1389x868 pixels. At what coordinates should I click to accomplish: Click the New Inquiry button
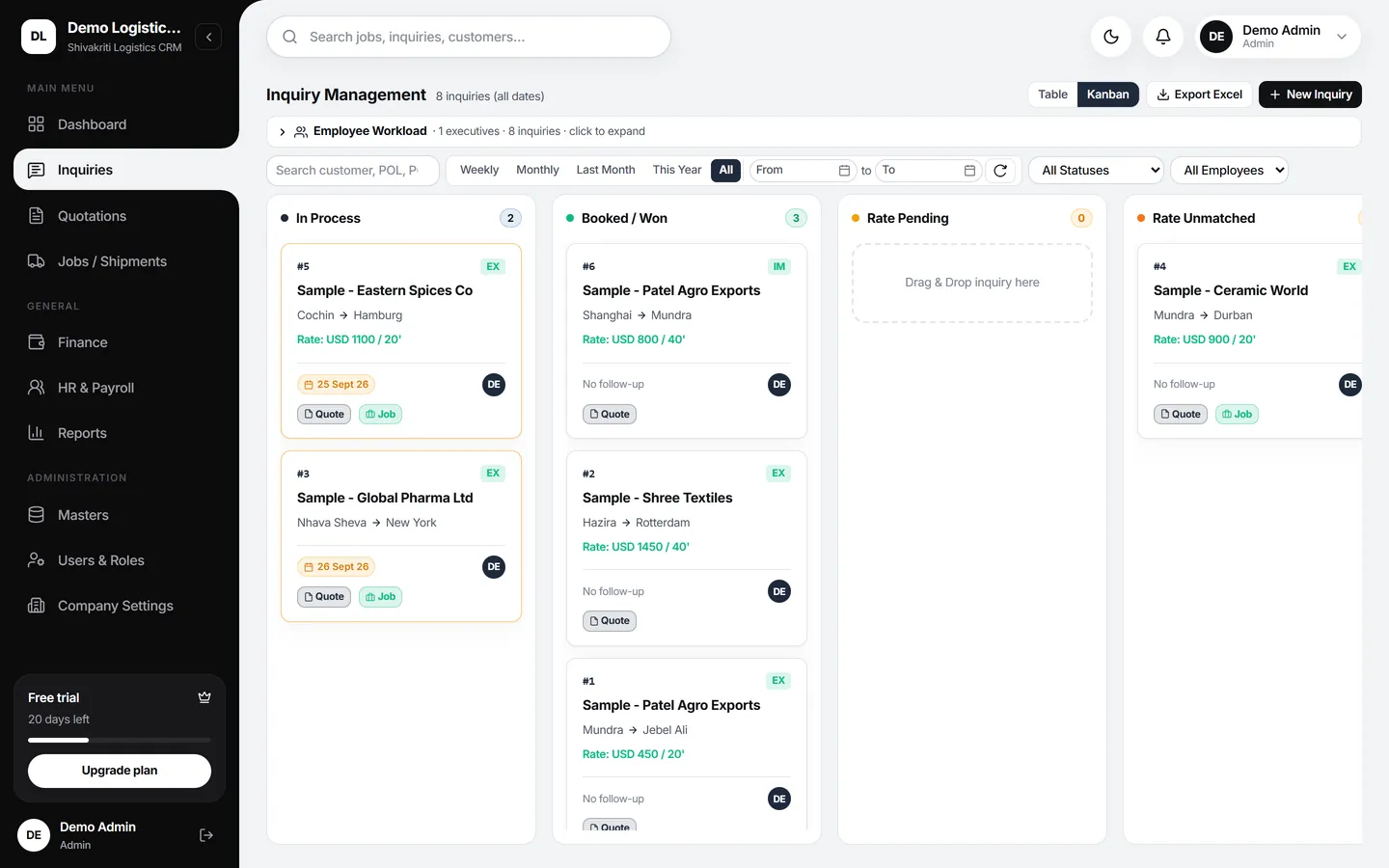(1310, 95)
